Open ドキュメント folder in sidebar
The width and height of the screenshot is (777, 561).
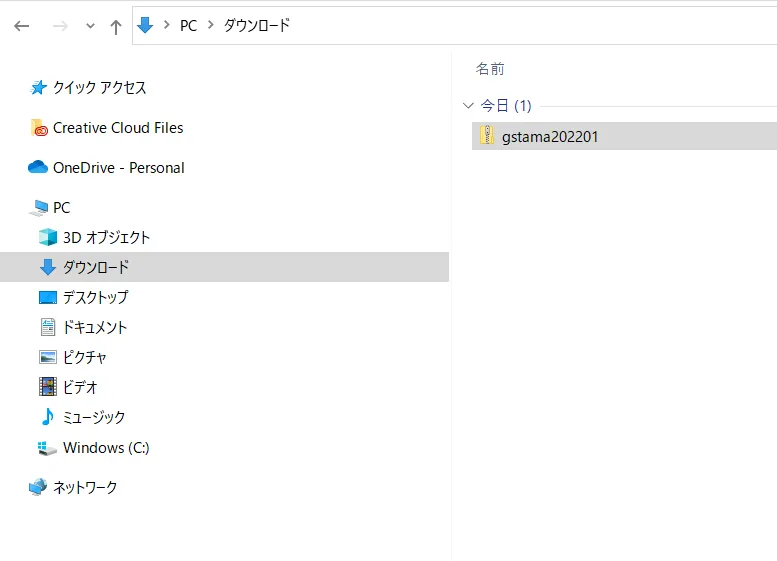(x=95, y=327)
